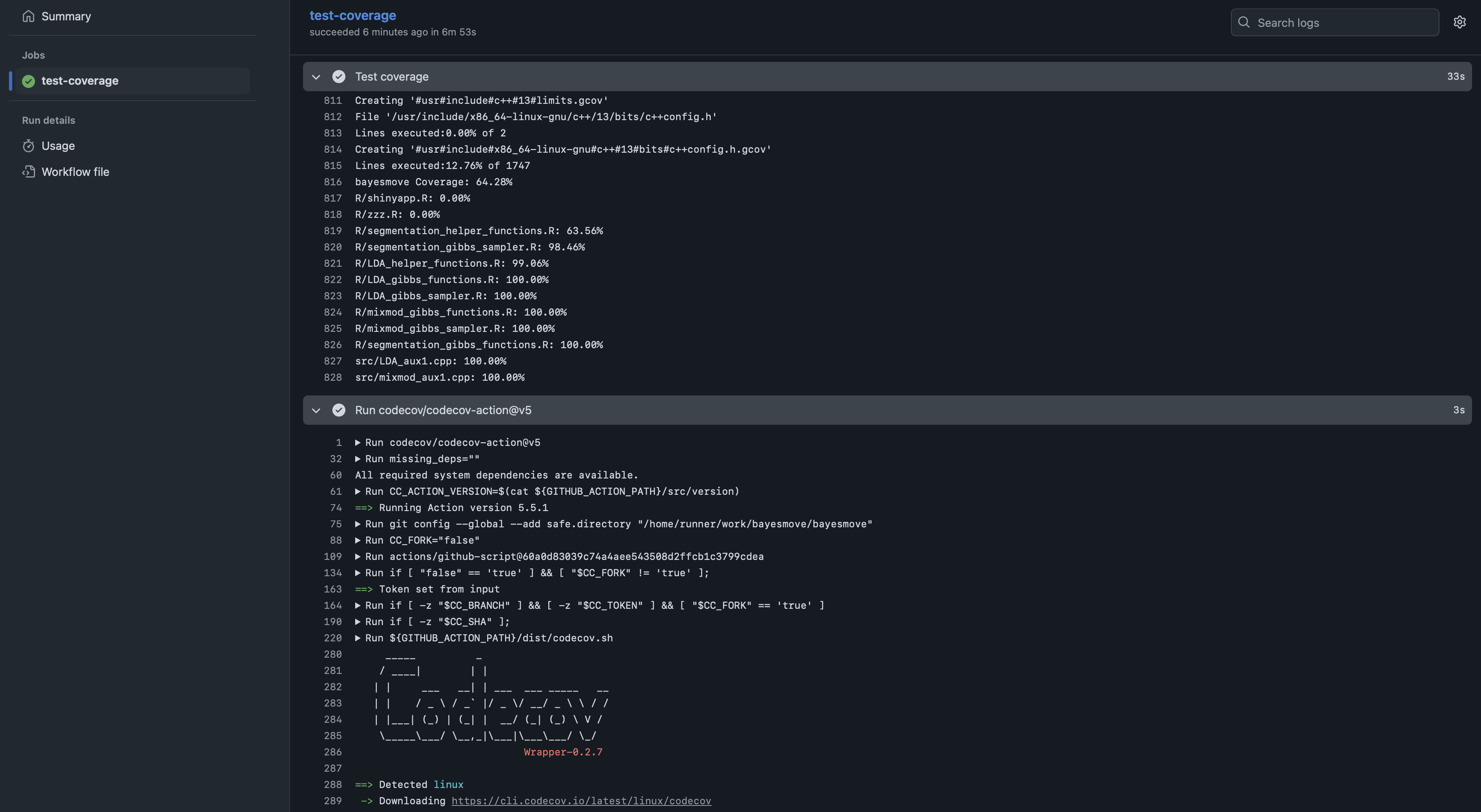This screenshot has height=812, width=1481.
Task: Click the codecov-action step success icon
Action: pyautogui.click(x=338, y=410)
